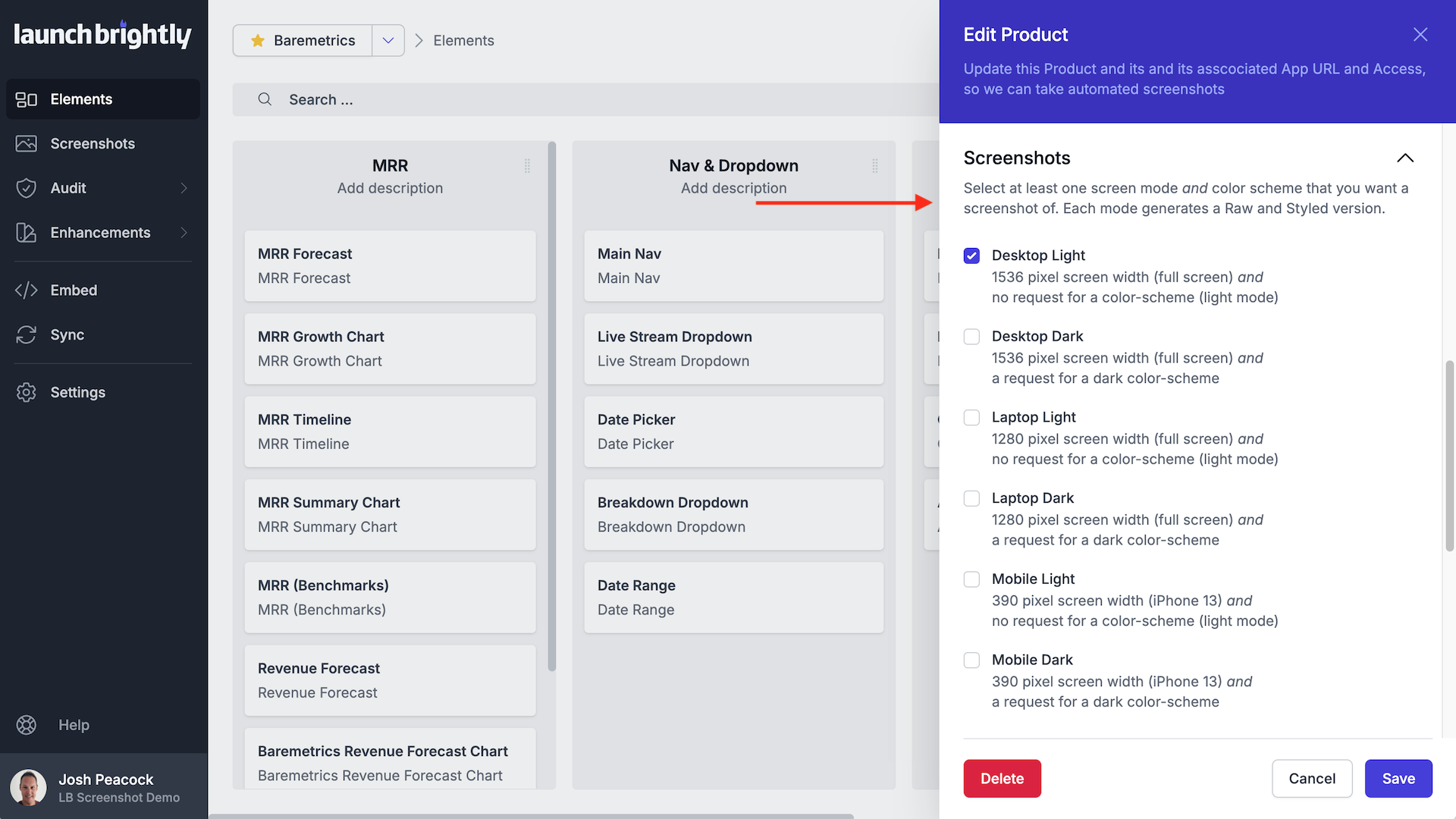Open the Baremetrics product dropdown arrow
Screen dimensions: 1456x819
coord(388,40)
